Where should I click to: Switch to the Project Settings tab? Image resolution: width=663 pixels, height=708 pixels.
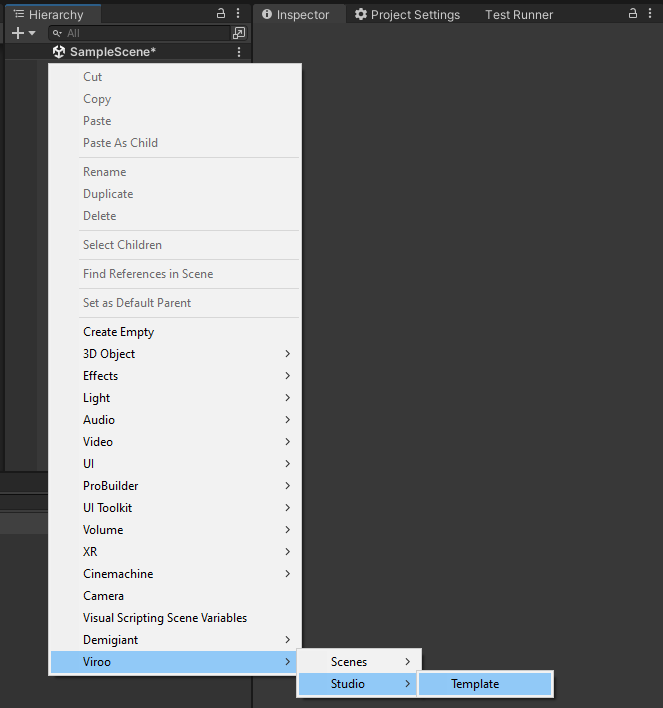pos(408,15)
